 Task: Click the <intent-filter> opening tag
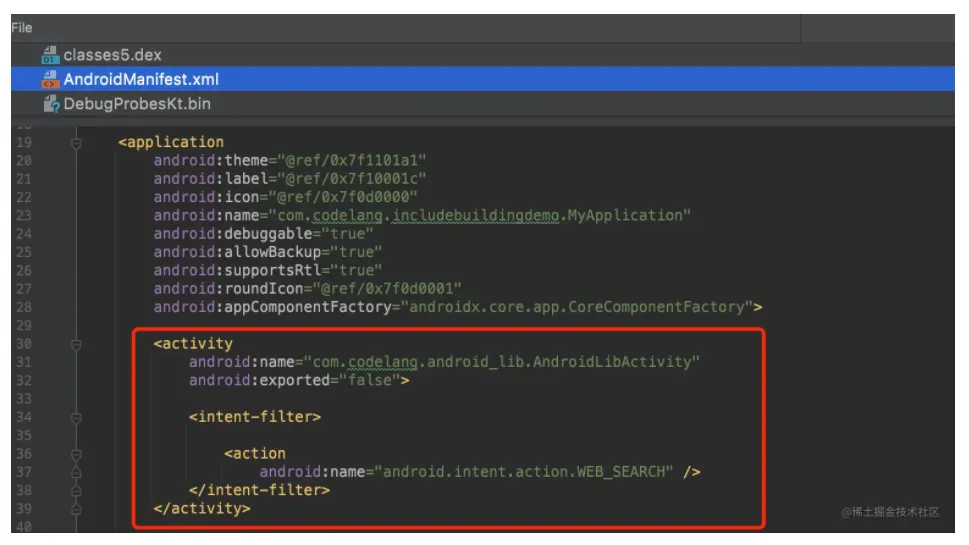tap(255, 417)
